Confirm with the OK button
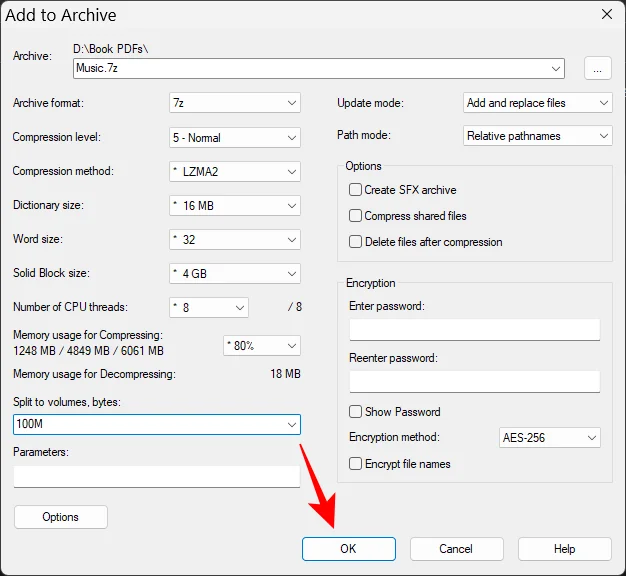Viewport: 626px width, 576px height. (349, 549)
